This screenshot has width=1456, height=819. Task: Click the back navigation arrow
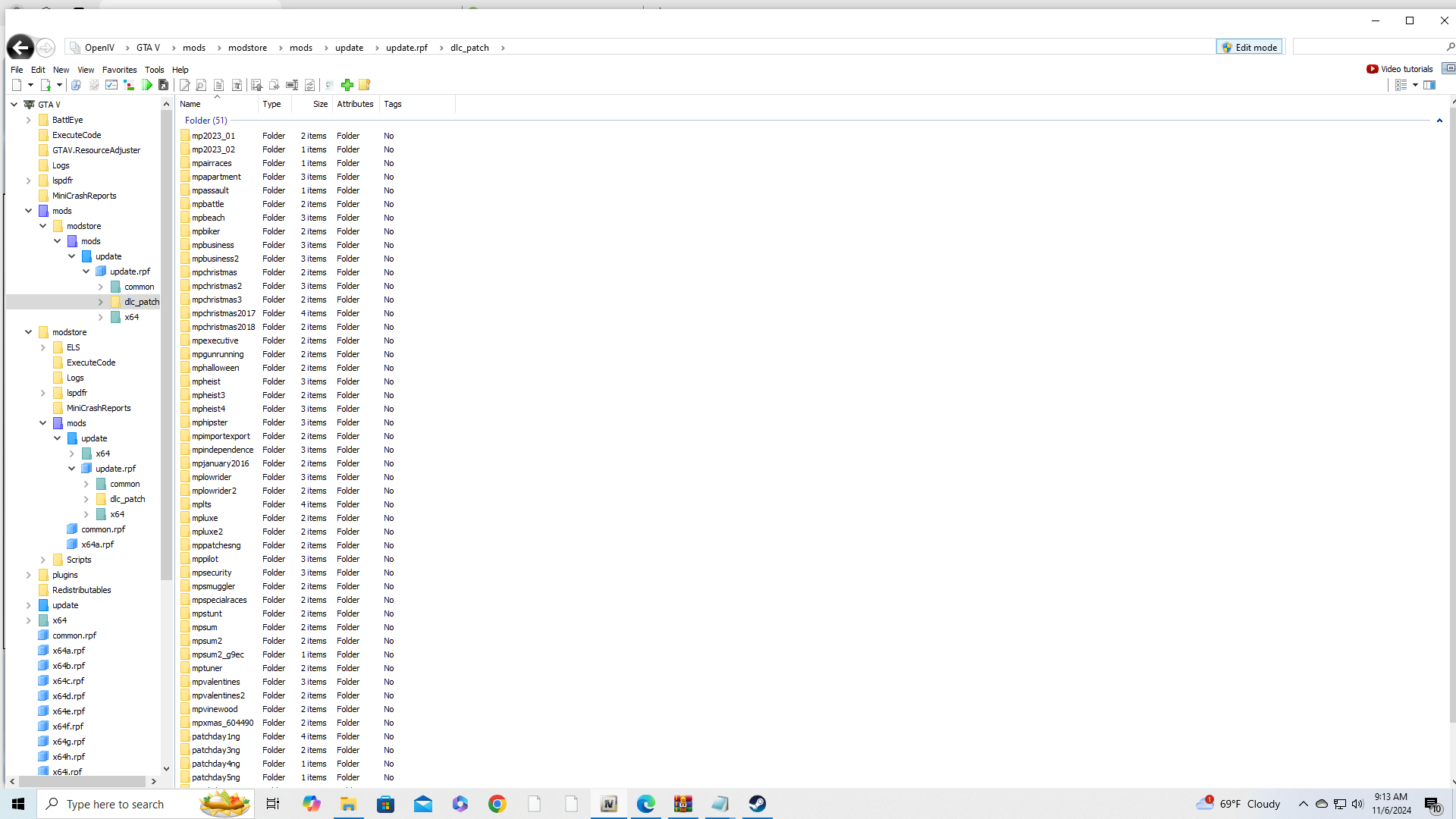point(20,48)
